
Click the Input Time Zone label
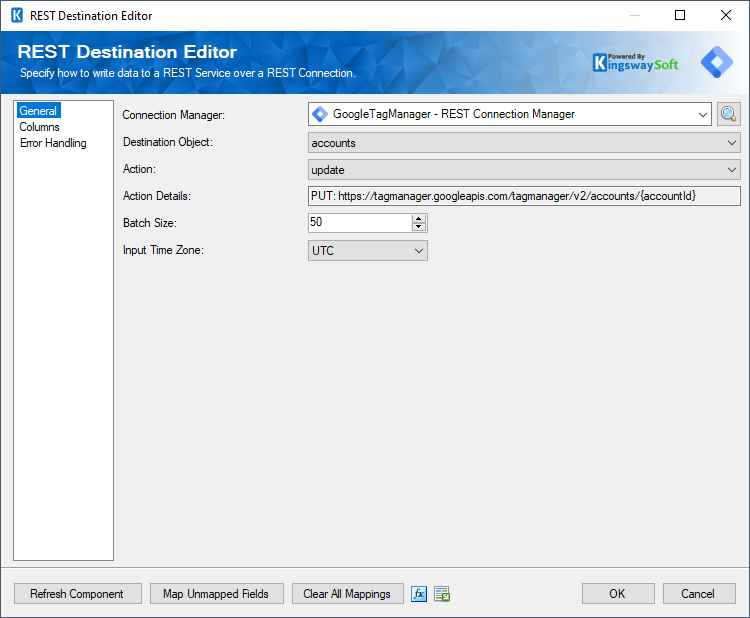click(163, 250)
